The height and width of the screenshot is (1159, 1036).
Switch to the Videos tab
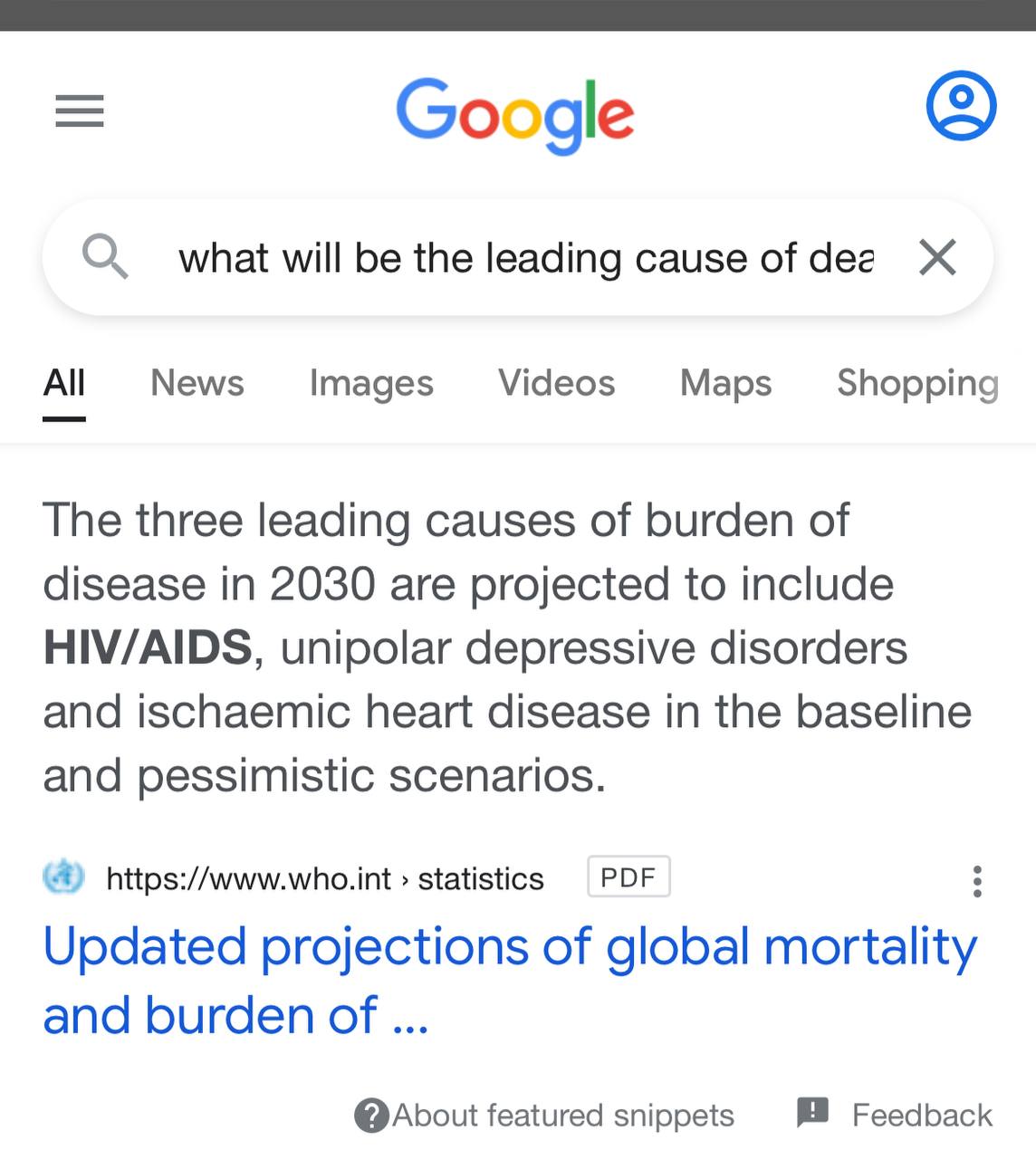pyautogui.click(x=557, y=383)
